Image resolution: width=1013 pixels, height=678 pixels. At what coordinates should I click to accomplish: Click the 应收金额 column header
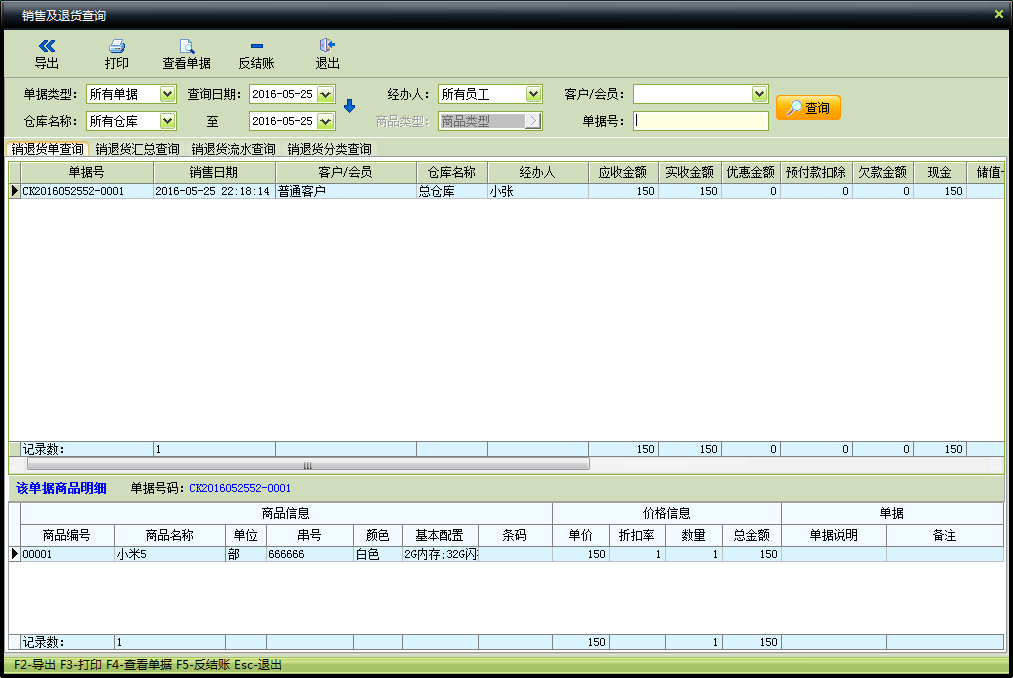pyautogui.click(x=622, y=172)
